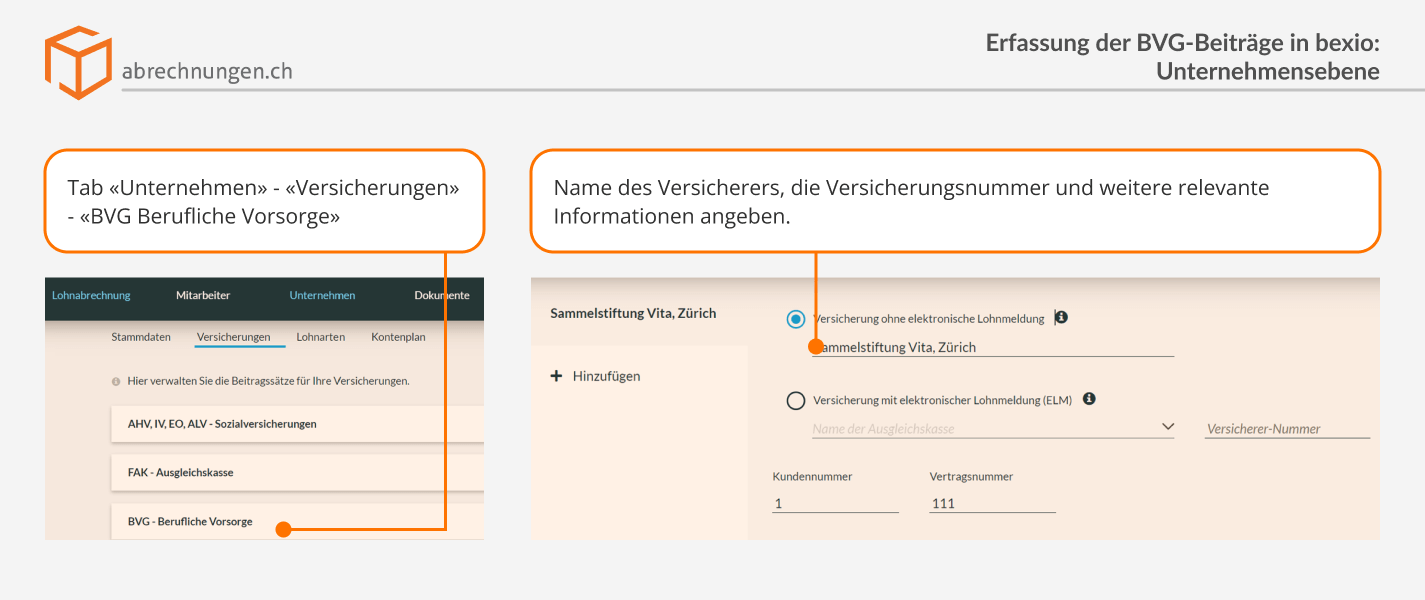The width and height of the screenshot is (1425, 600).
Task: Open the Lohnabrechnung menu
Action: pos(91,295)
